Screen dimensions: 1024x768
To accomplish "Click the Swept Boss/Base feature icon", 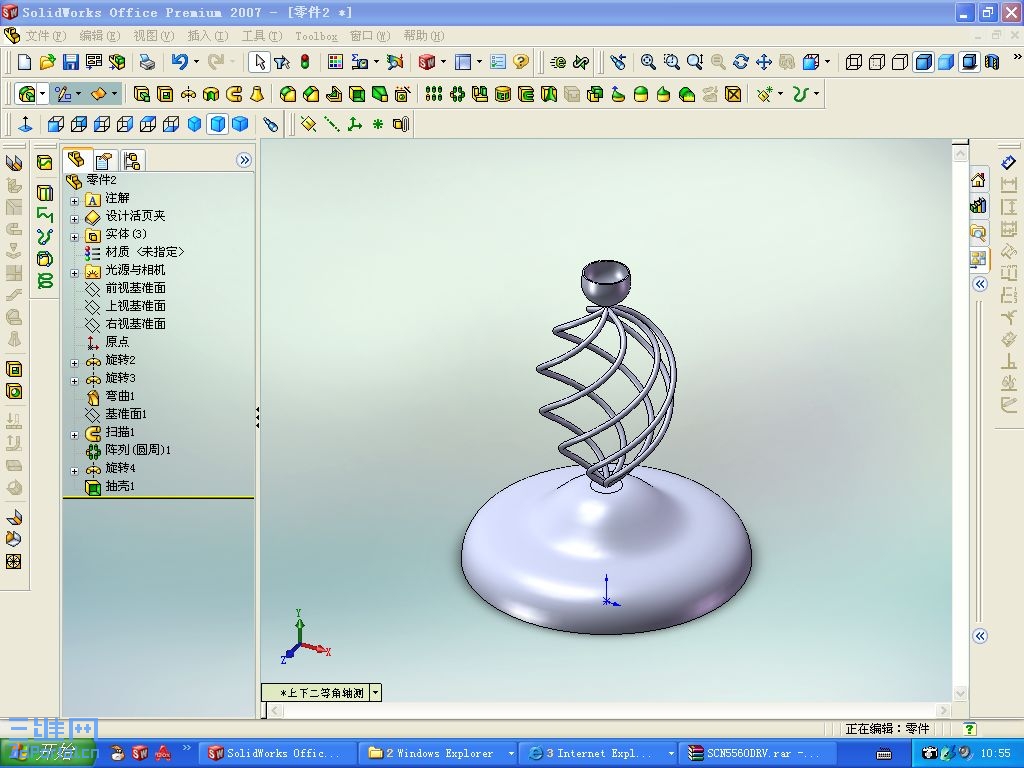I will [x=234, y=94].
